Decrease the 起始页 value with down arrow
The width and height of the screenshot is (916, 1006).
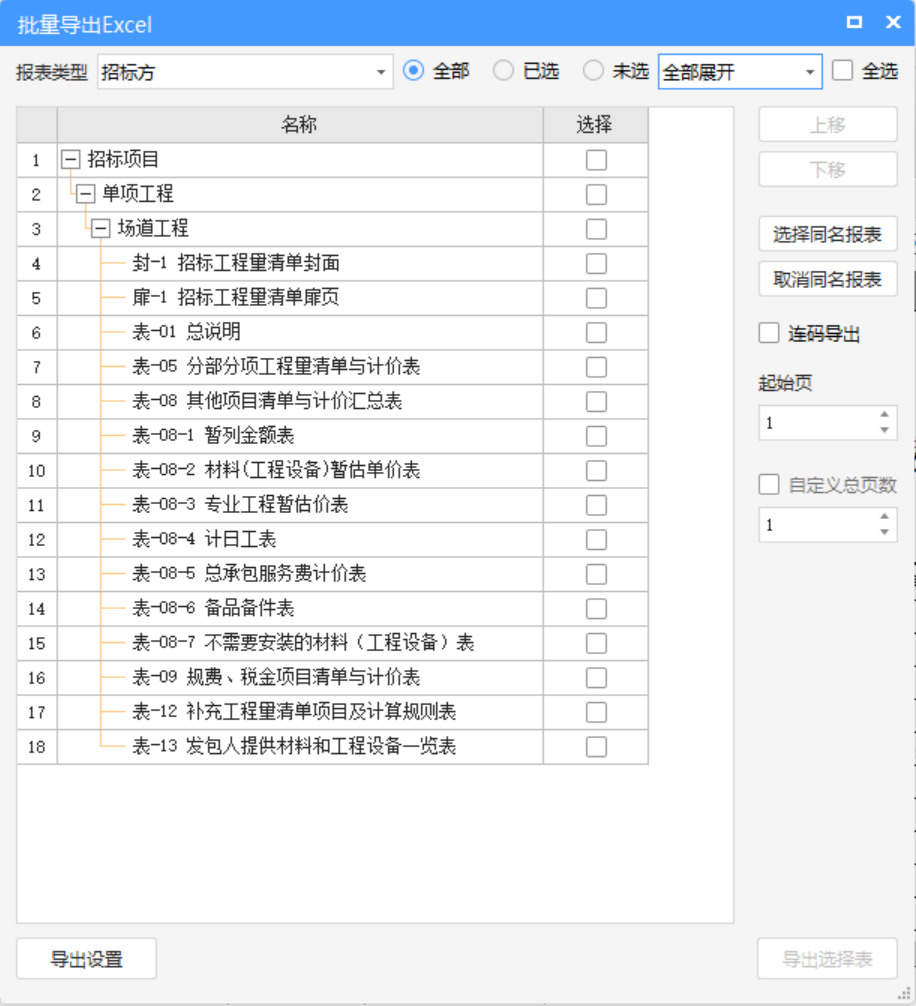[884, 431]
